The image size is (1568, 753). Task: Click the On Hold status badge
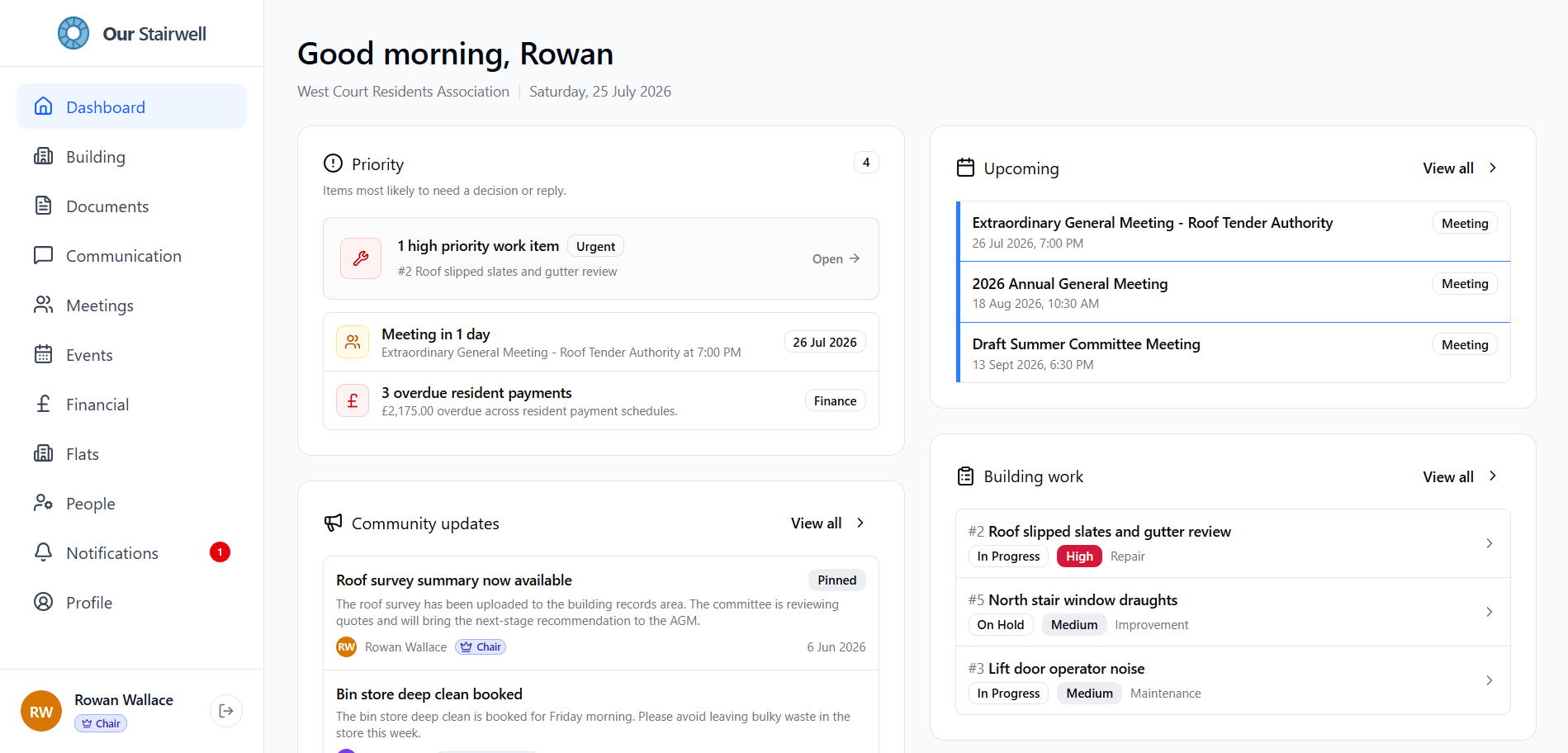tap(1000, 625)
